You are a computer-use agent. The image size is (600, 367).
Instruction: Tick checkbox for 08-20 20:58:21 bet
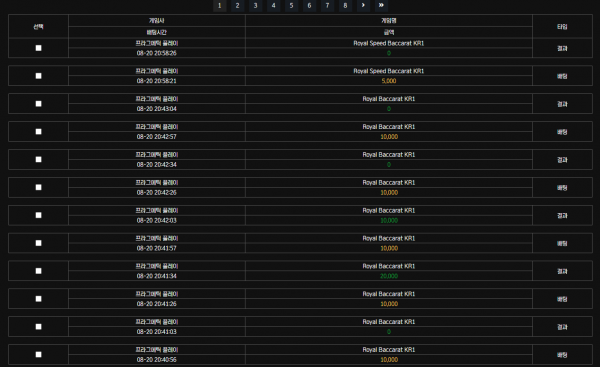(38, 76)
